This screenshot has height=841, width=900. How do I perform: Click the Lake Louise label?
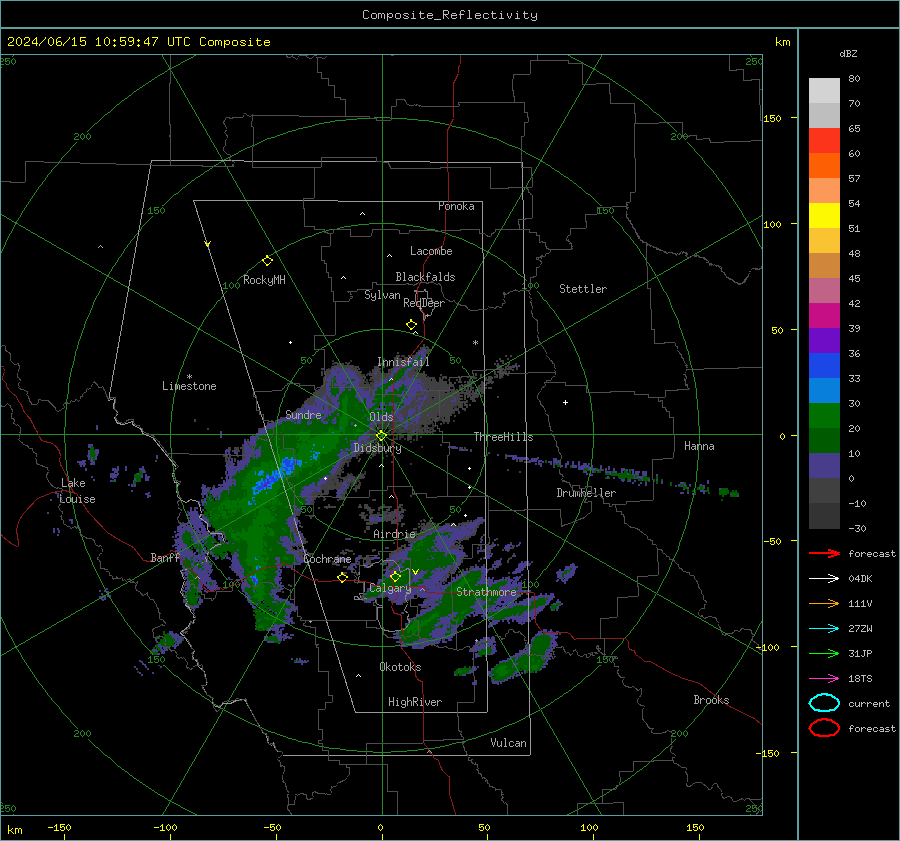77,491
